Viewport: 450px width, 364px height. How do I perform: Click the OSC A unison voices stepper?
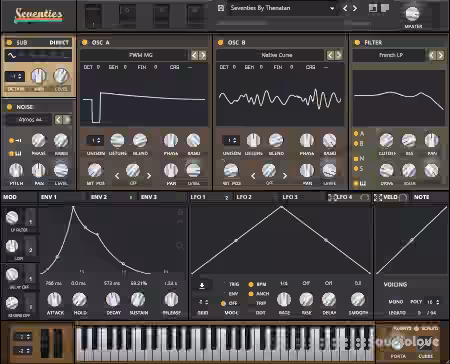click(95, 140)
